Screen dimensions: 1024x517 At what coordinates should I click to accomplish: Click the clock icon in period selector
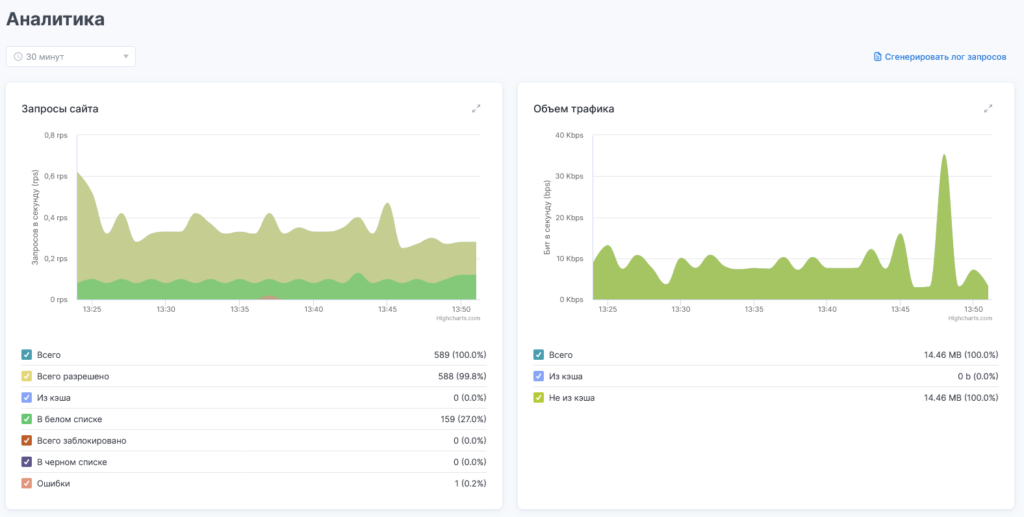(x=18, y=57)
